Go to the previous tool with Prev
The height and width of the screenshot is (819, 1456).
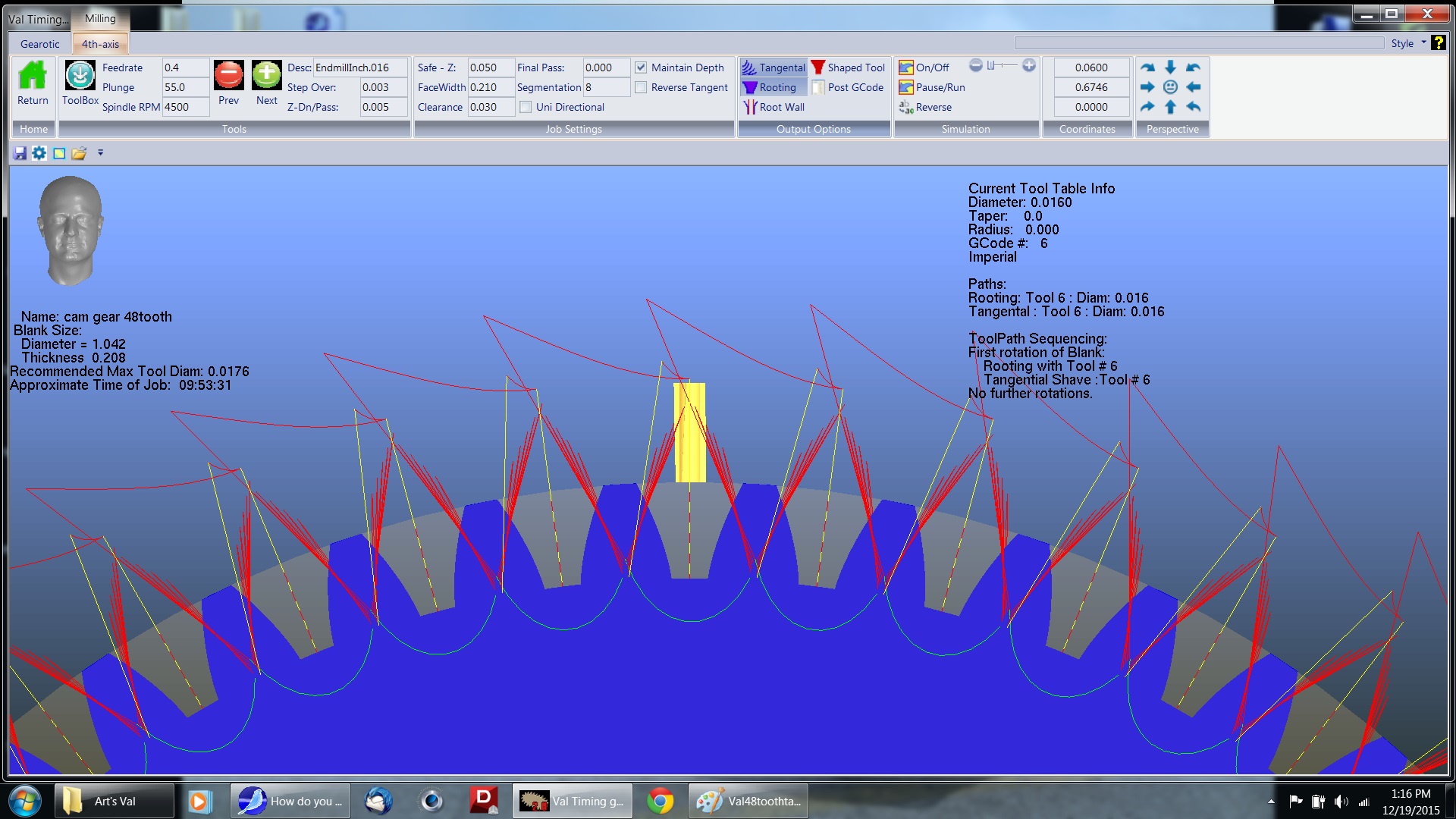[228, 77]
